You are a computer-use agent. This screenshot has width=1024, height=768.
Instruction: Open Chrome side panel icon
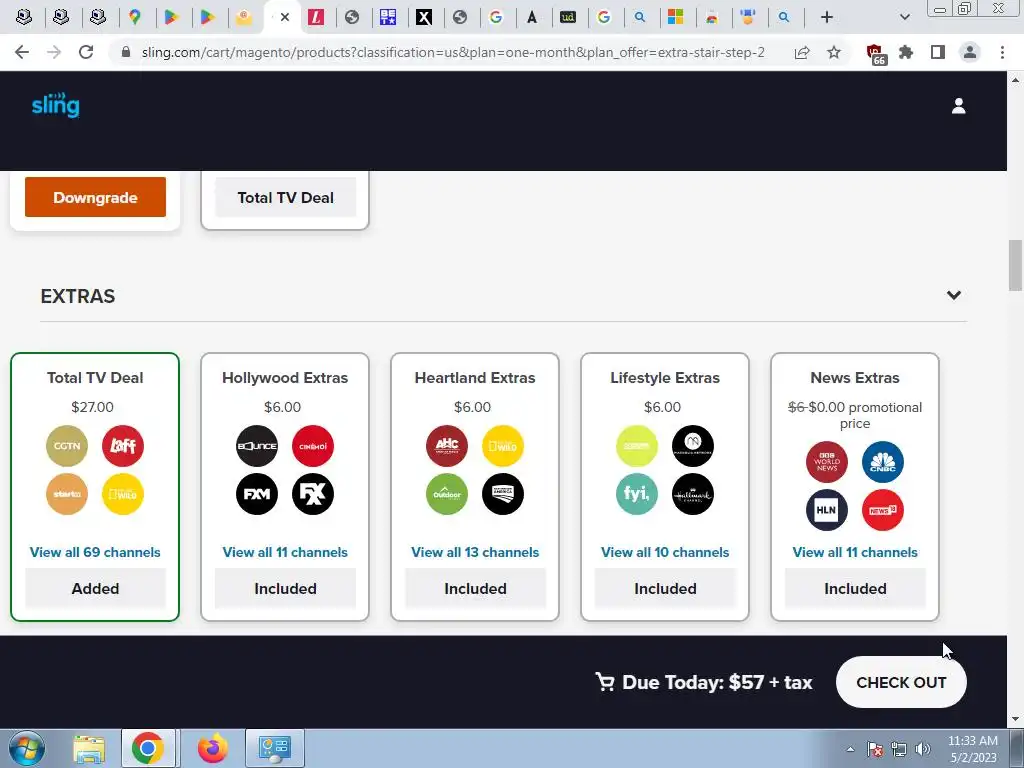pyautogui.click(x=938, y=52)
